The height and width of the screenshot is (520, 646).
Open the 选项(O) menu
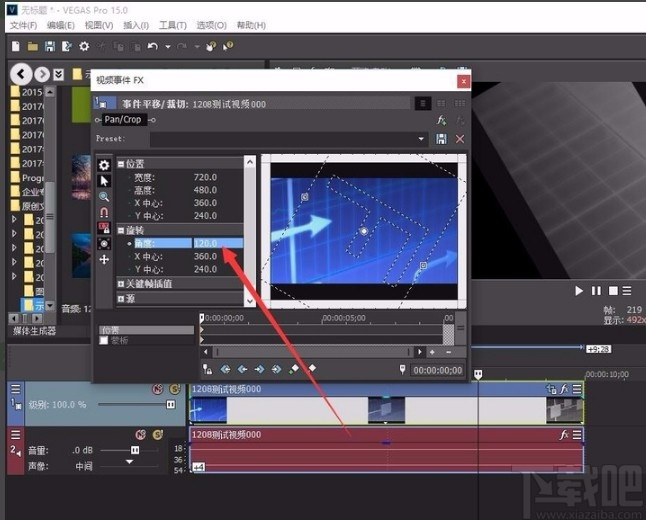(211, 25)
